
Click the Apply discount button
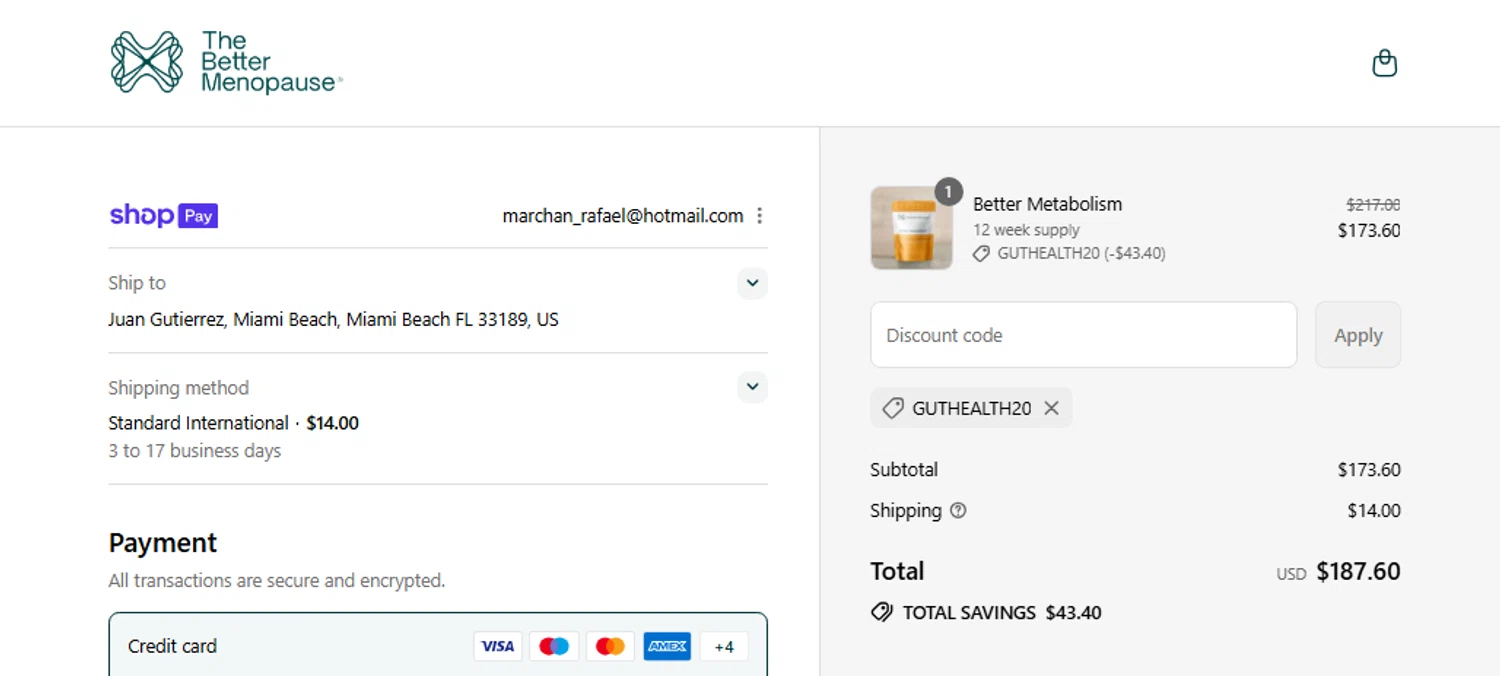(x=1358, y=335)
